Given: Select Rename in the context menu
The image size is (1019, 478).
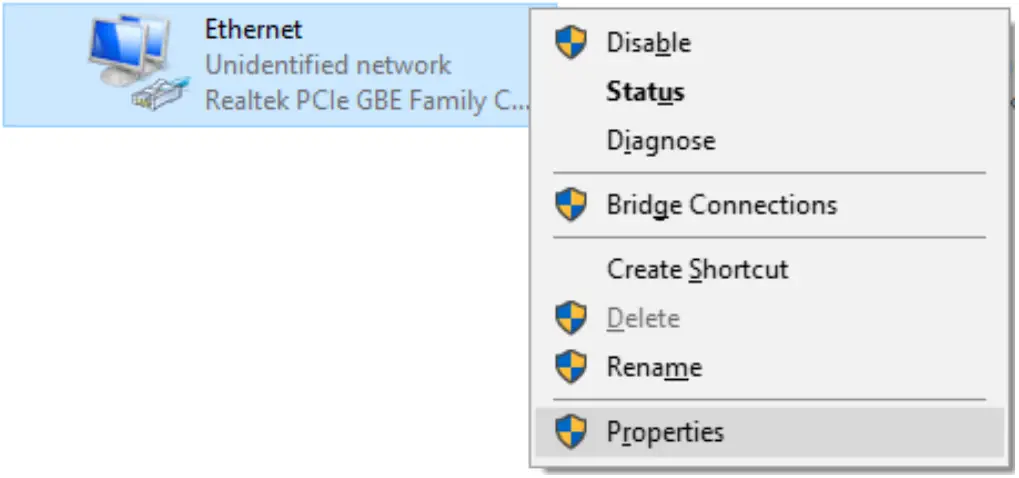Looking at the screenshot, I should 654,367.
